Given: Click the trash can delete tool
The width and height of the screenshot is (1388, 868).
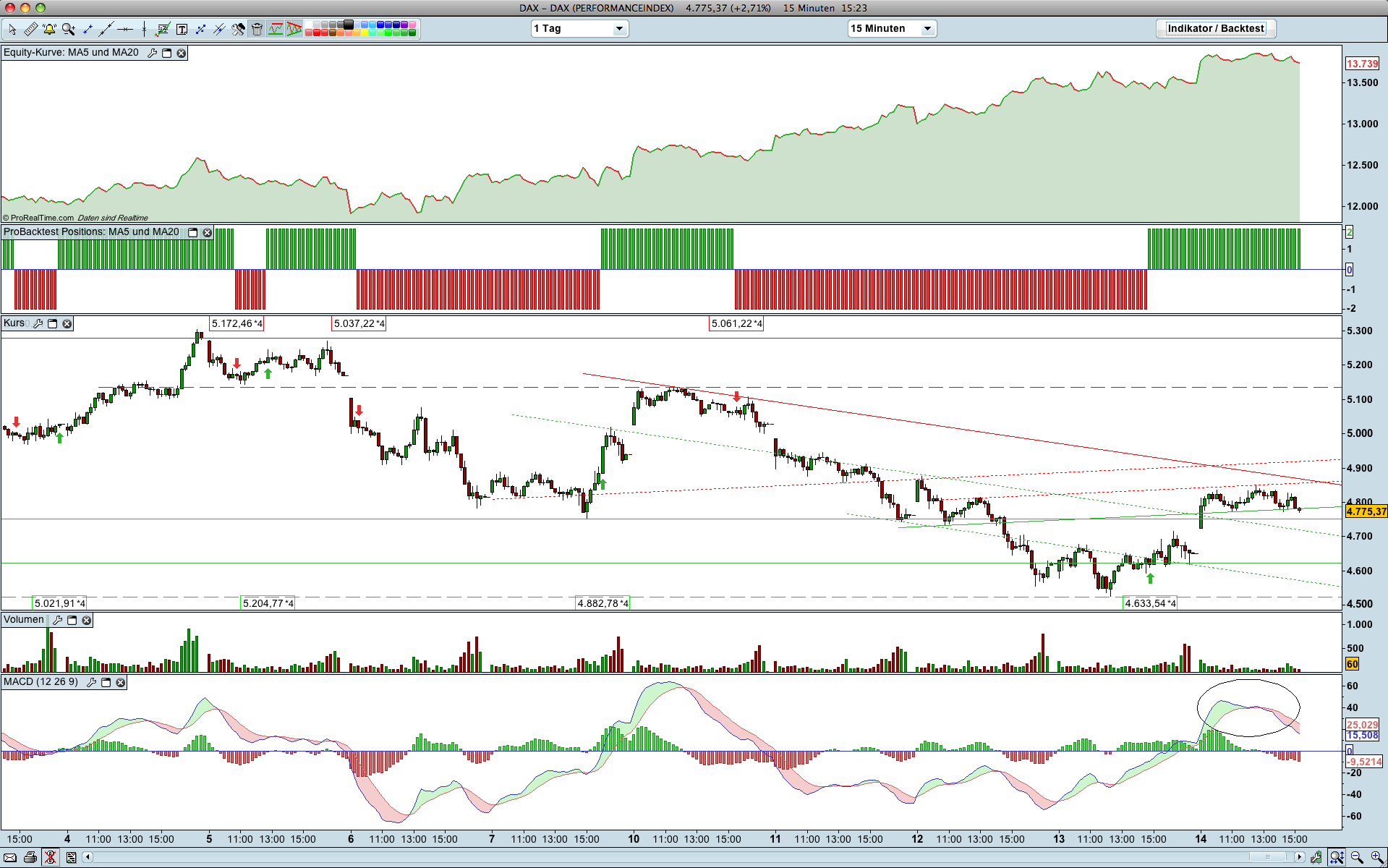Looking at the screenshot, I should pyautogui.click(x=257, y=29).
